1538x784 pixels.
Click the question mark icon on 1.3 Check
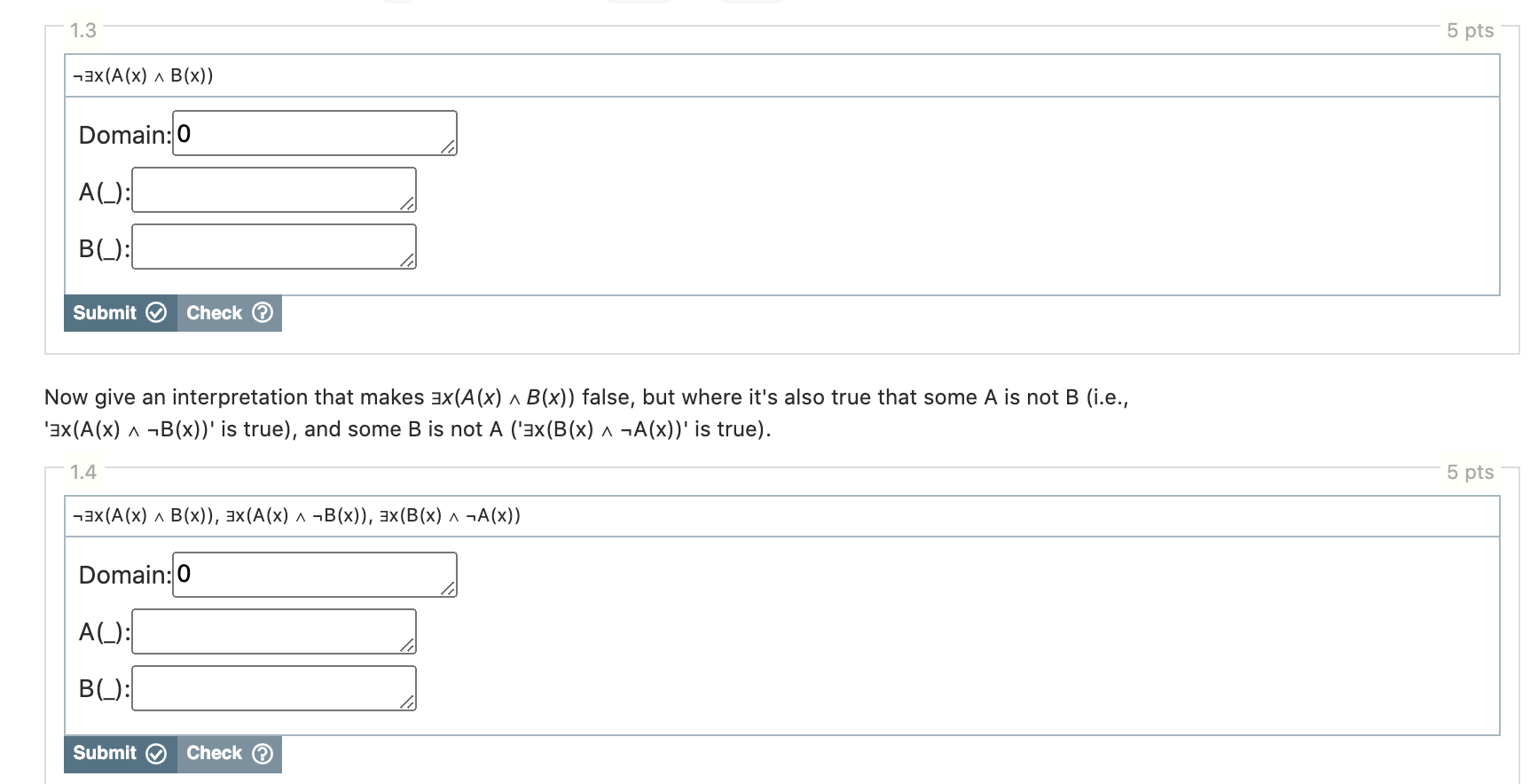[263, 313]
